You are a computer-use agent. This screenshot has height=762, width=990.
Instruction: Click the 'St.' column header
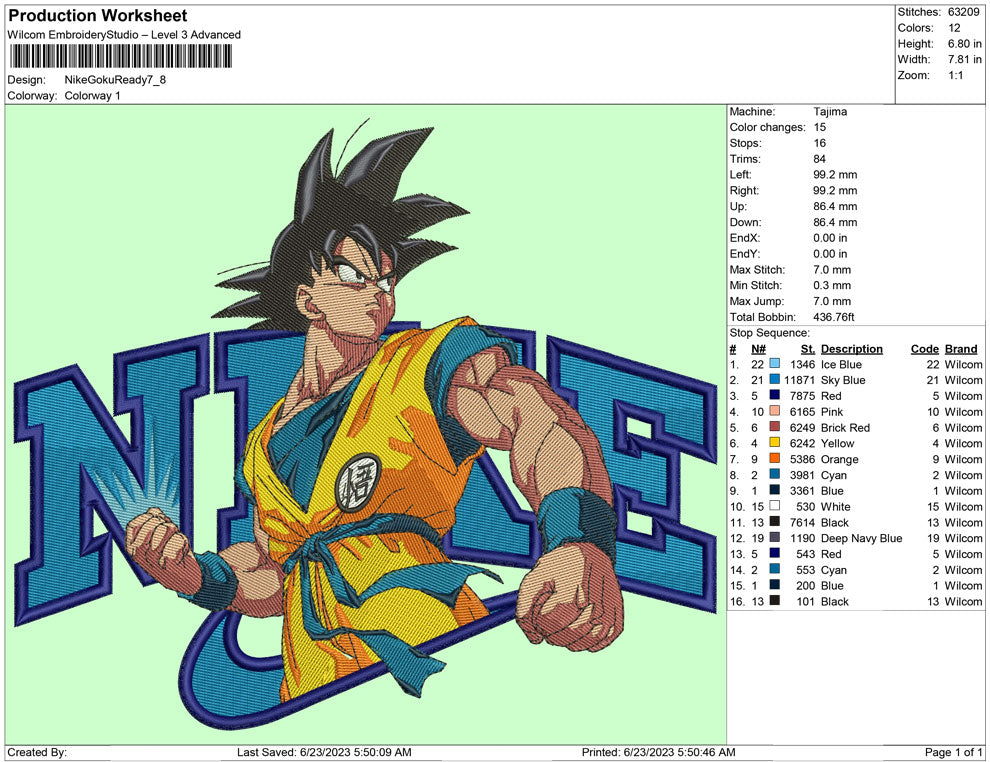(808, 349)
